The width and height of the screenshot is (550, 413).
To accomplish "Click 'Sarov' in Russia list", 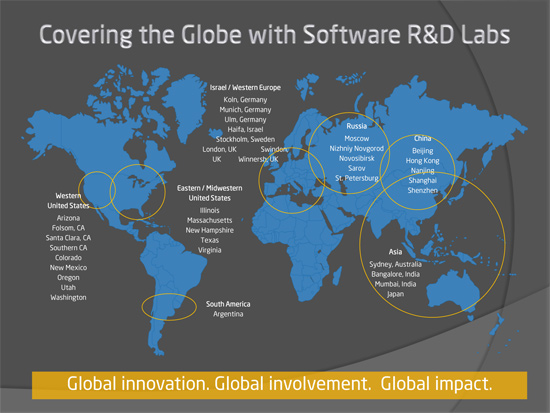I will (x=357, y=168).
